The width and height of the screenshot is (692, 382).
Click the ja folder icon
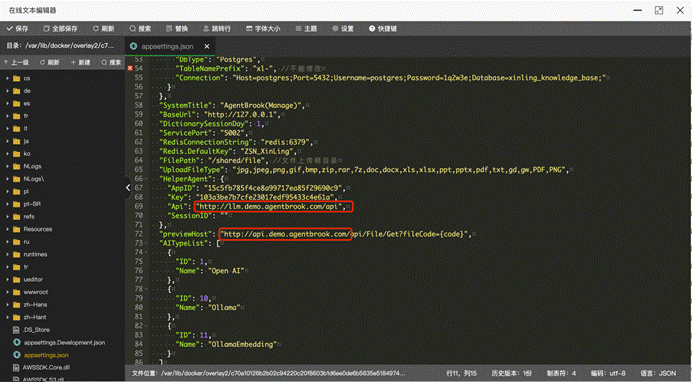point(17,141)
